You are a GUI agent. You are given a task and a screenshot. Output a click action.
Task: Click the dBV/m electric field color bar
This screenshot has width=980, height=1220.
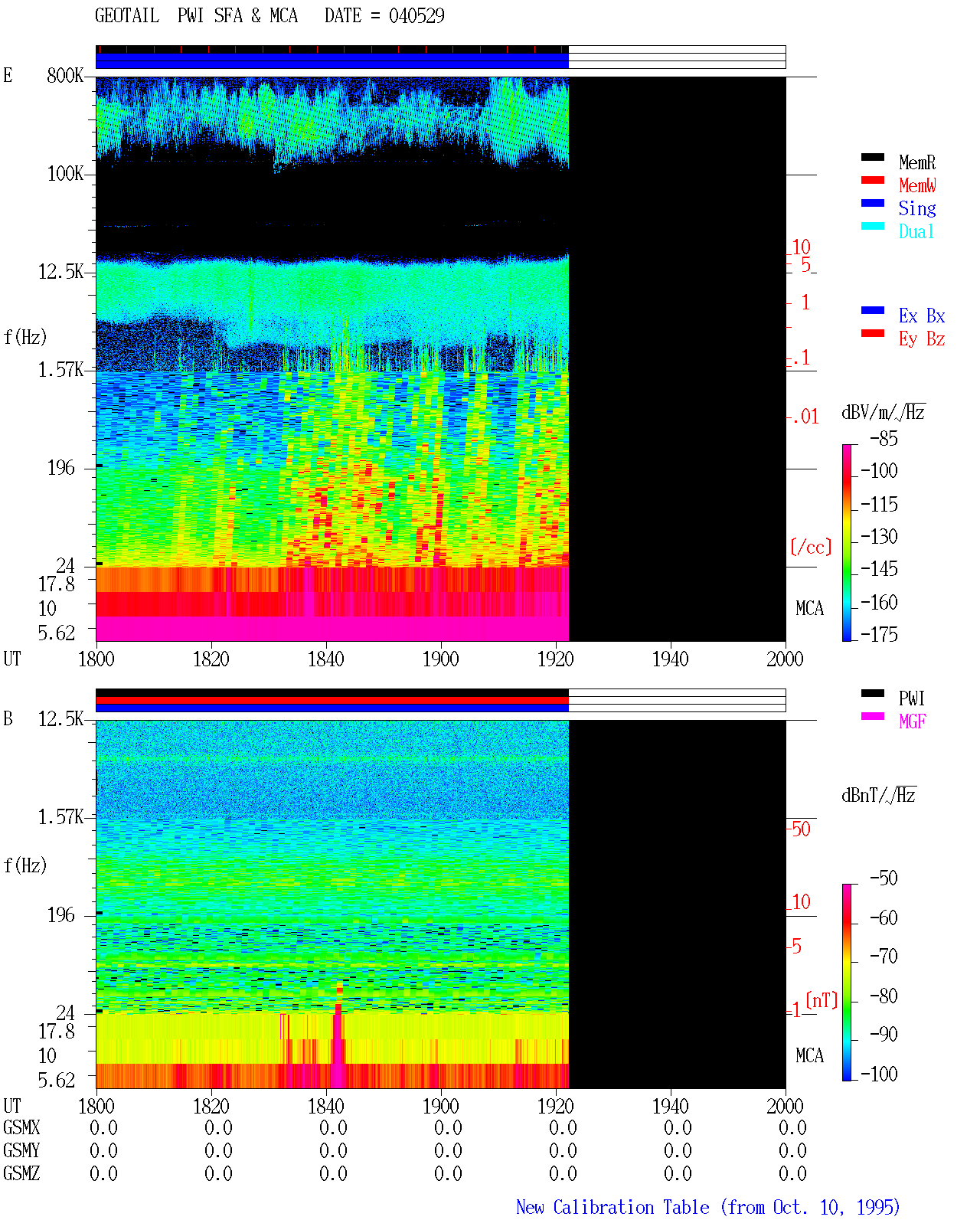[x=847, y=543]
